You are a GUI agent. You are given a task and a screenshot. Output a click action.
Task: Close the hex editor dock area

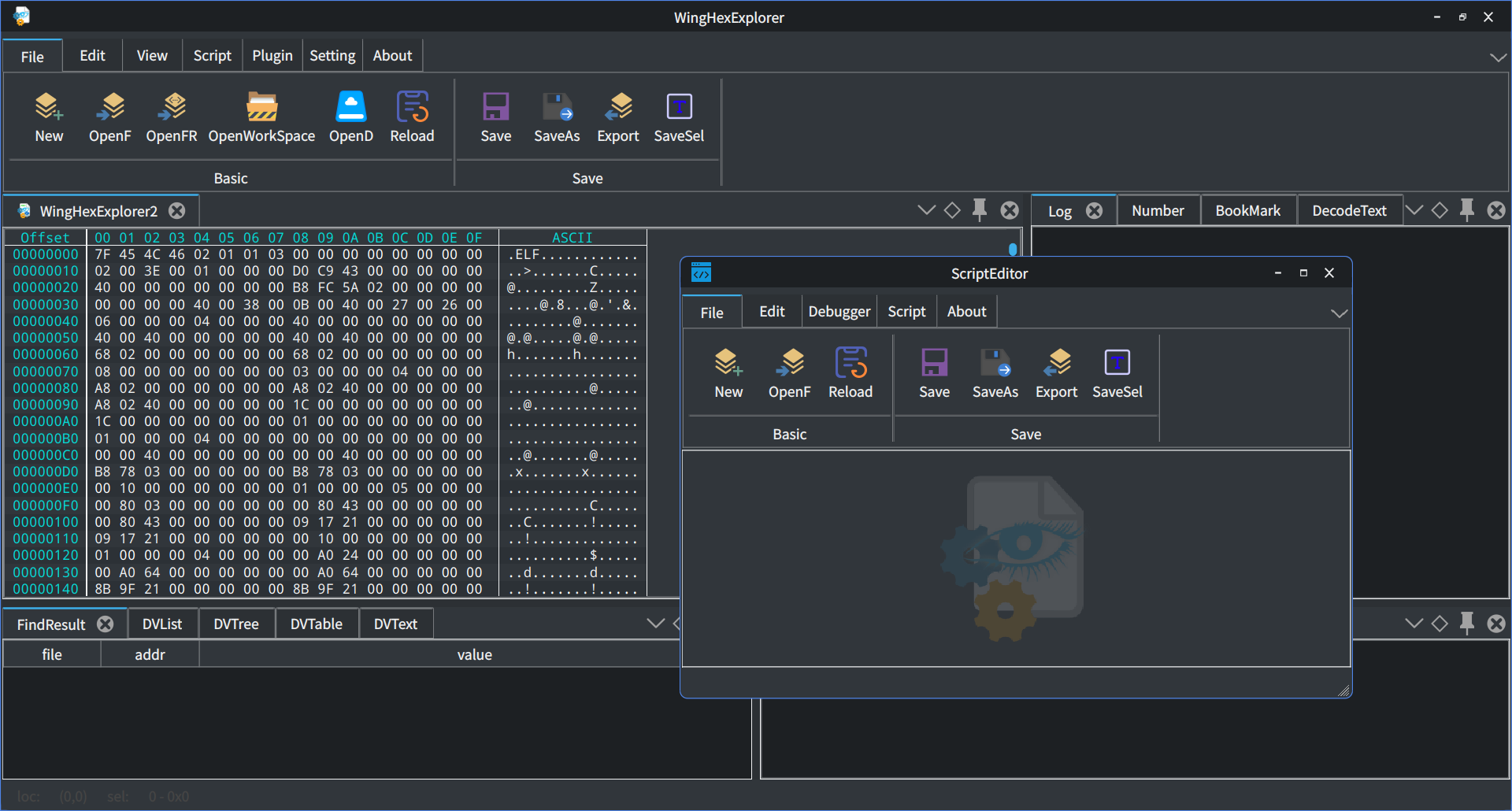tap(1010, 210)
